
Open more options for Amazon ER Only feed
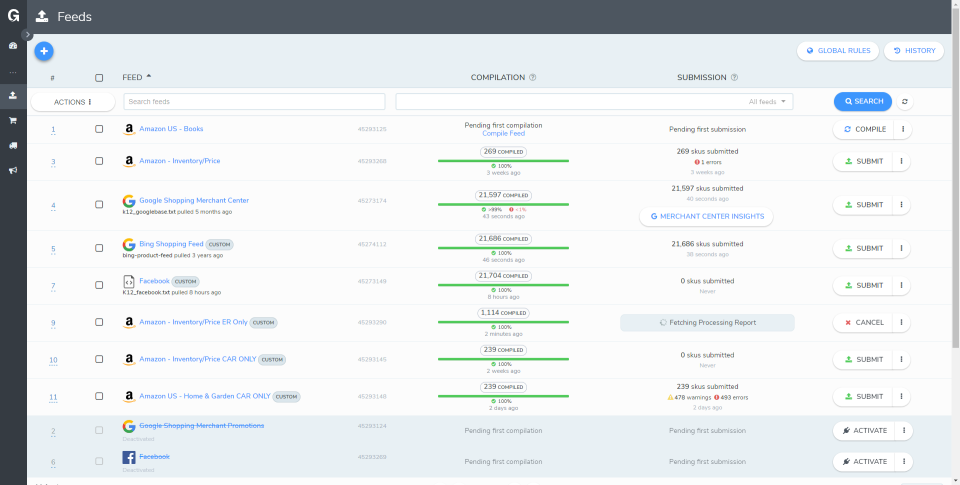click(902, 322)
